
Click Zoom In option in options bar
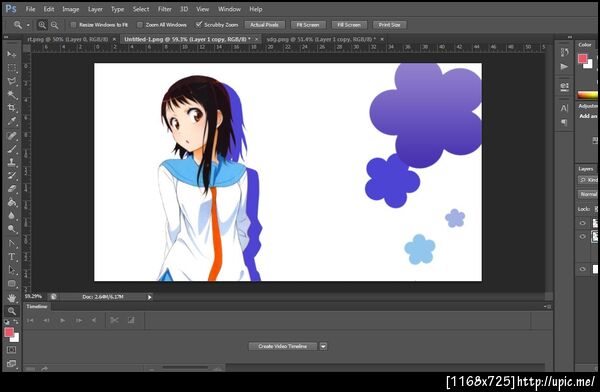[x=42, y=25]
